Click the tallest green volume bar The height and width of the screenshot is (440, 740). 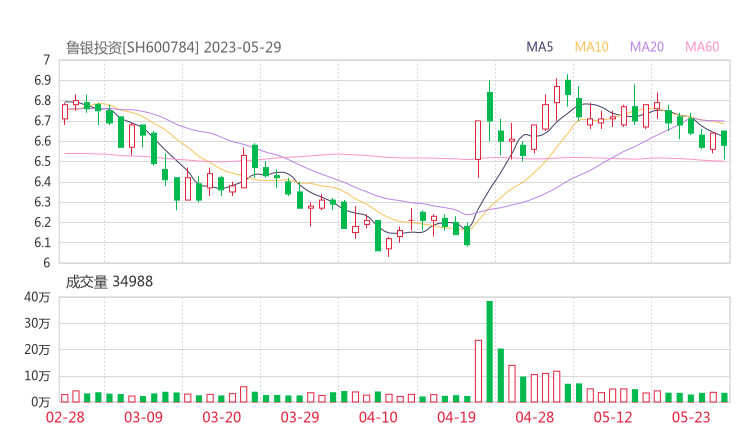[489, 352]
